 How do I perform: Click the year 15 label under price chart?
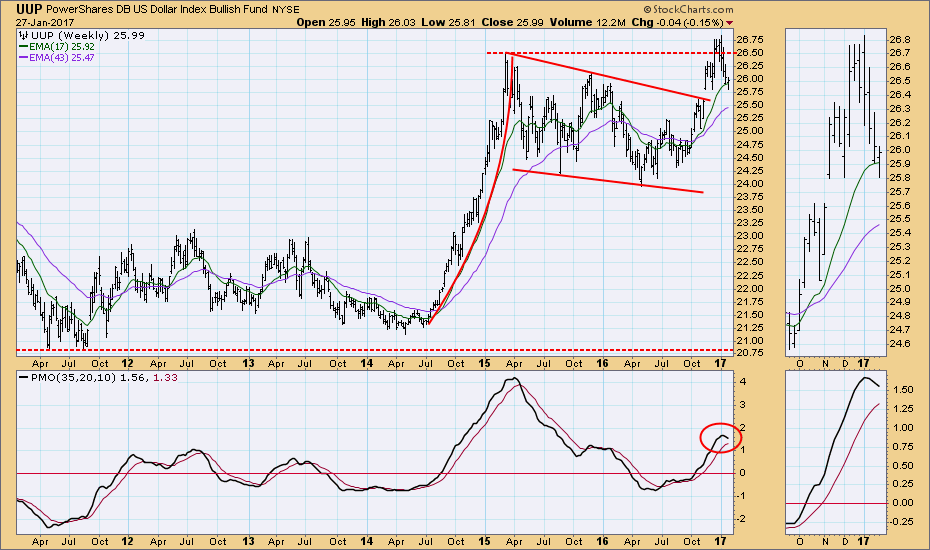click(x=485, y=364)
